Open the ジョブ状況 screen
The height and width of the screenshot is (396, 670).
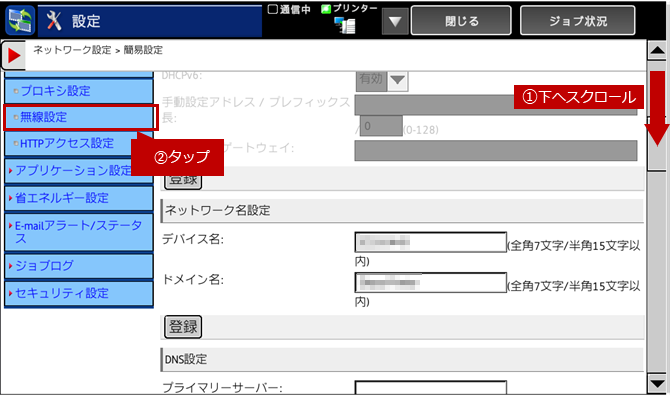pyautogui.click(x=578, y=21)
